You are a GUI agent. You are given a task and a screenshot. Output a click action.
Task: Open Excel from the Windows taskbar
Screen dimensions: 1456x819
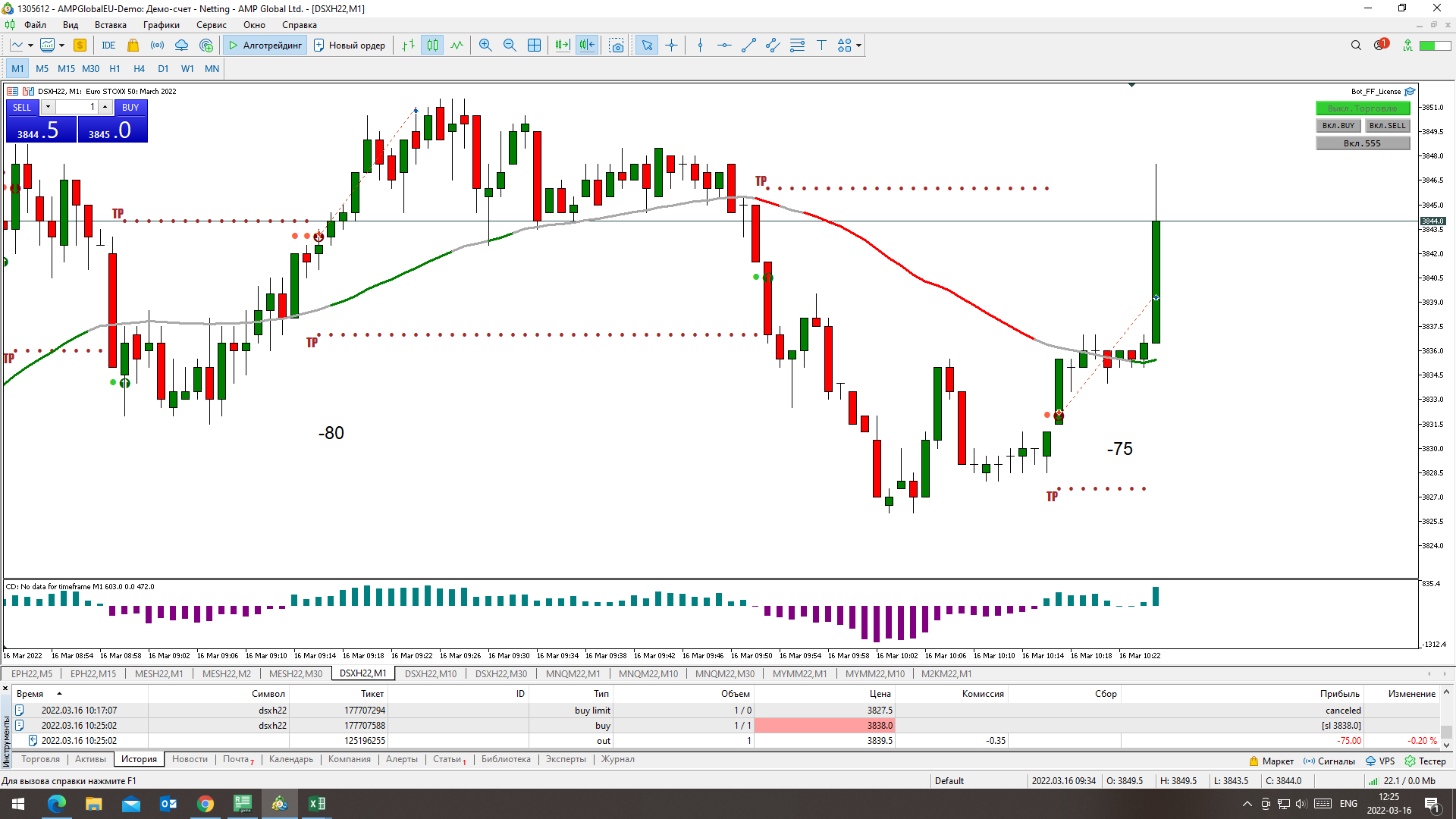316,804
